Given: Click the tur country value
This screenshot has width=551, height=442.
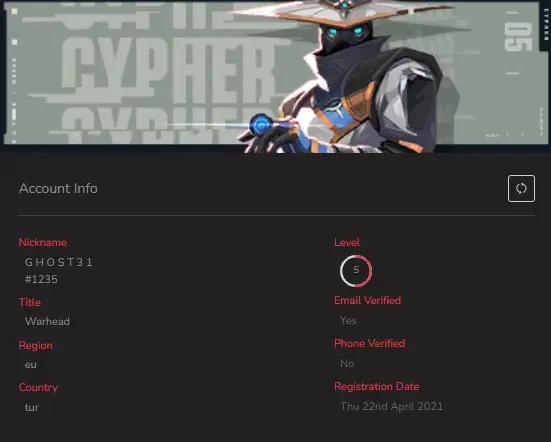Looking at the screenshot, I should (x=32, y=408).
